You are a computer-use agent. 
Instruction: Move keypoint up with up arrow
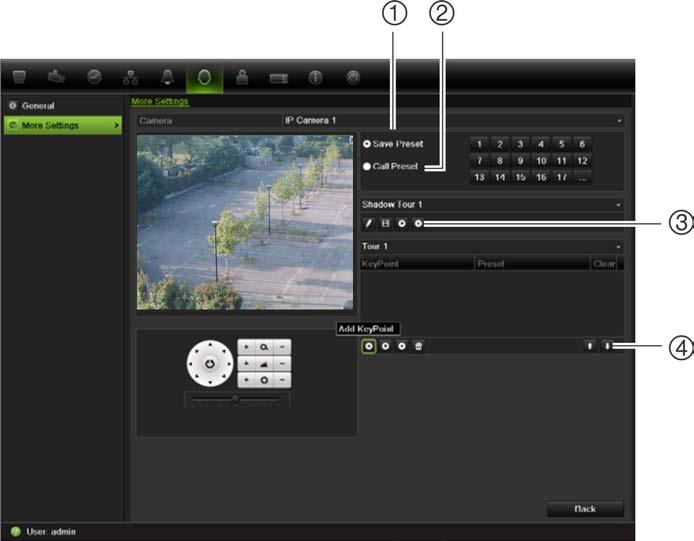[590, 346]
